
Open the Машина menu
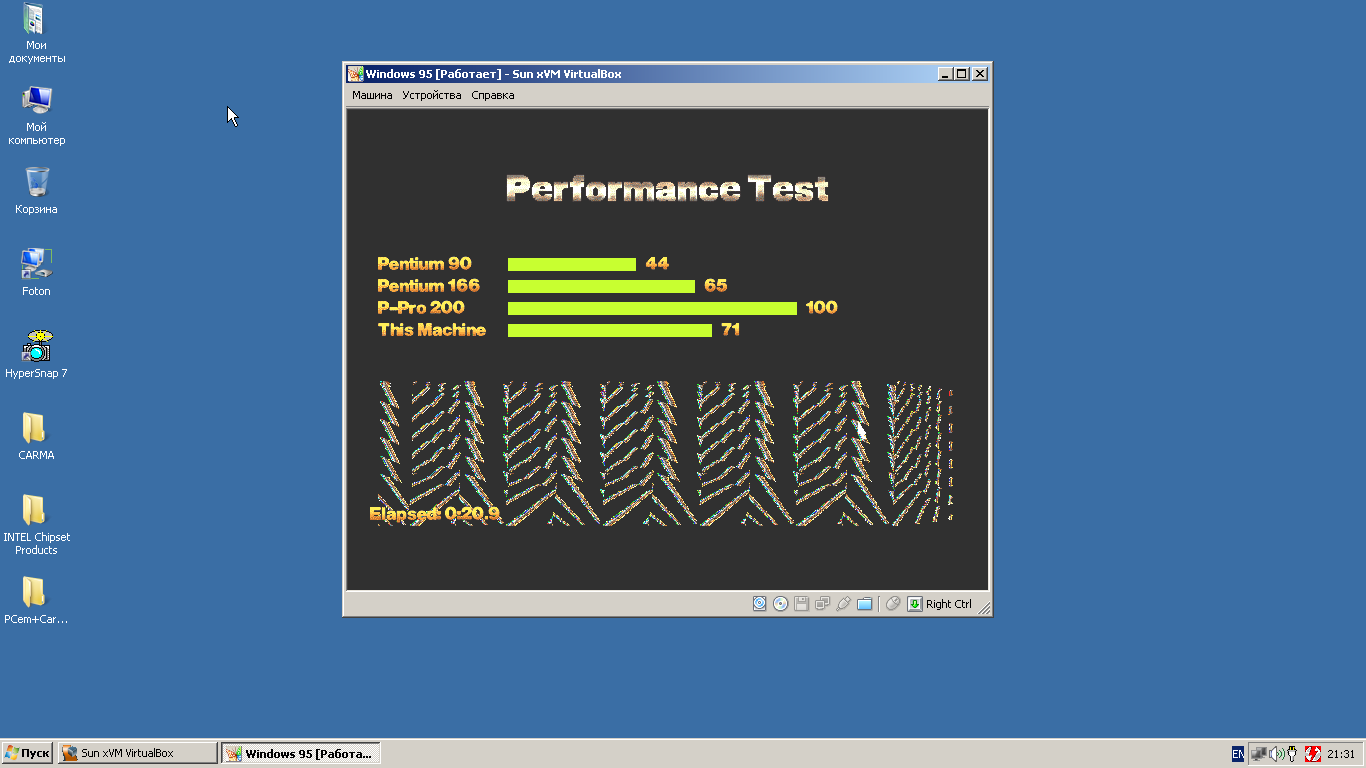[372, 95]
